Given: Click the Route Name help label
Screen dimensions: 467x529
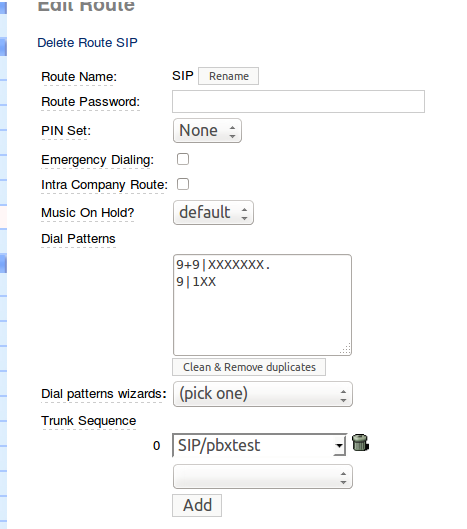Looking at the screenshot, I should pos(79,77).
